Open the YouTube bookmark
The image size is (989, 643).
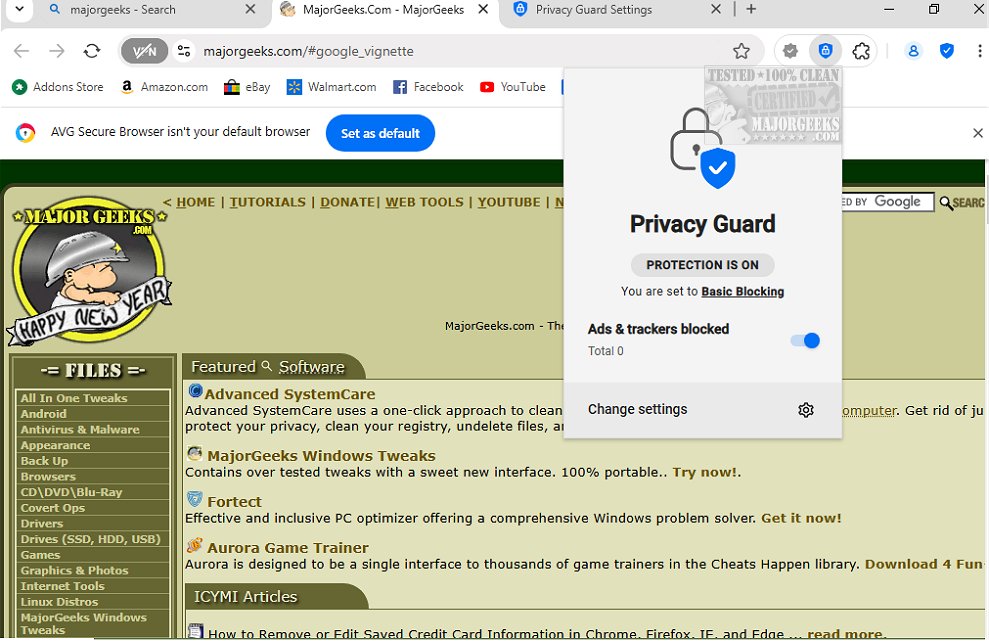(512, 87)
